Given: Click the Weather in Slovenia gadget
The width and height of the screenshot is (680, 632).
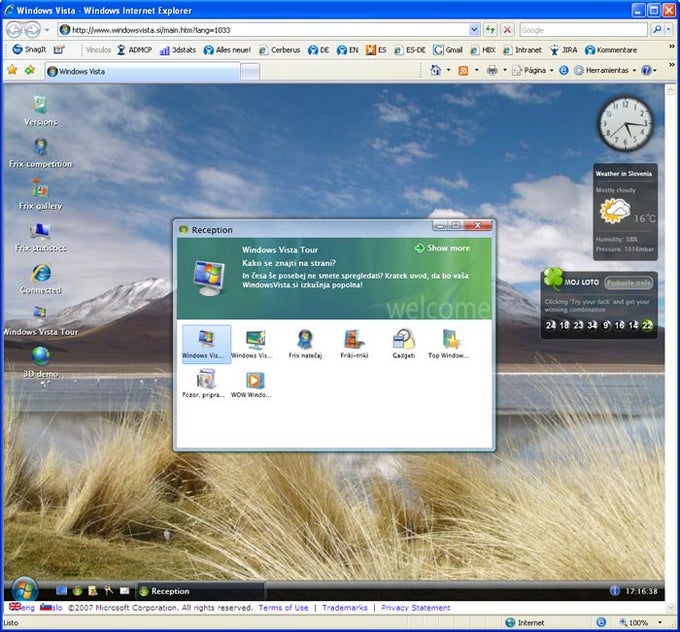Looking at the screenshot, I should 625,212.
